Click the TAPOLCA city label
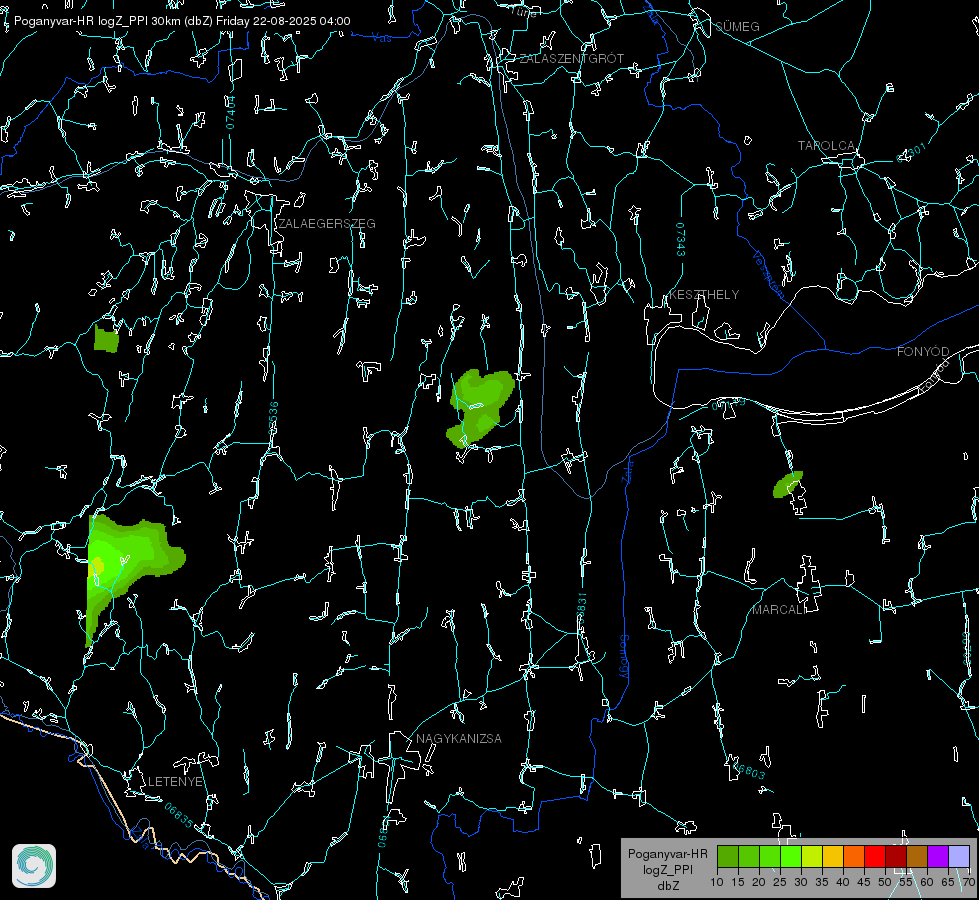The height and width of the screenshot is (900, 979). click(x=827, y=146)
